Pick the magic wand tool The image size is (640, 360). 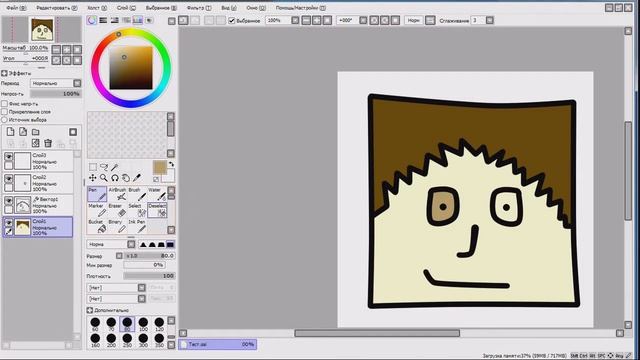(115, 167)
